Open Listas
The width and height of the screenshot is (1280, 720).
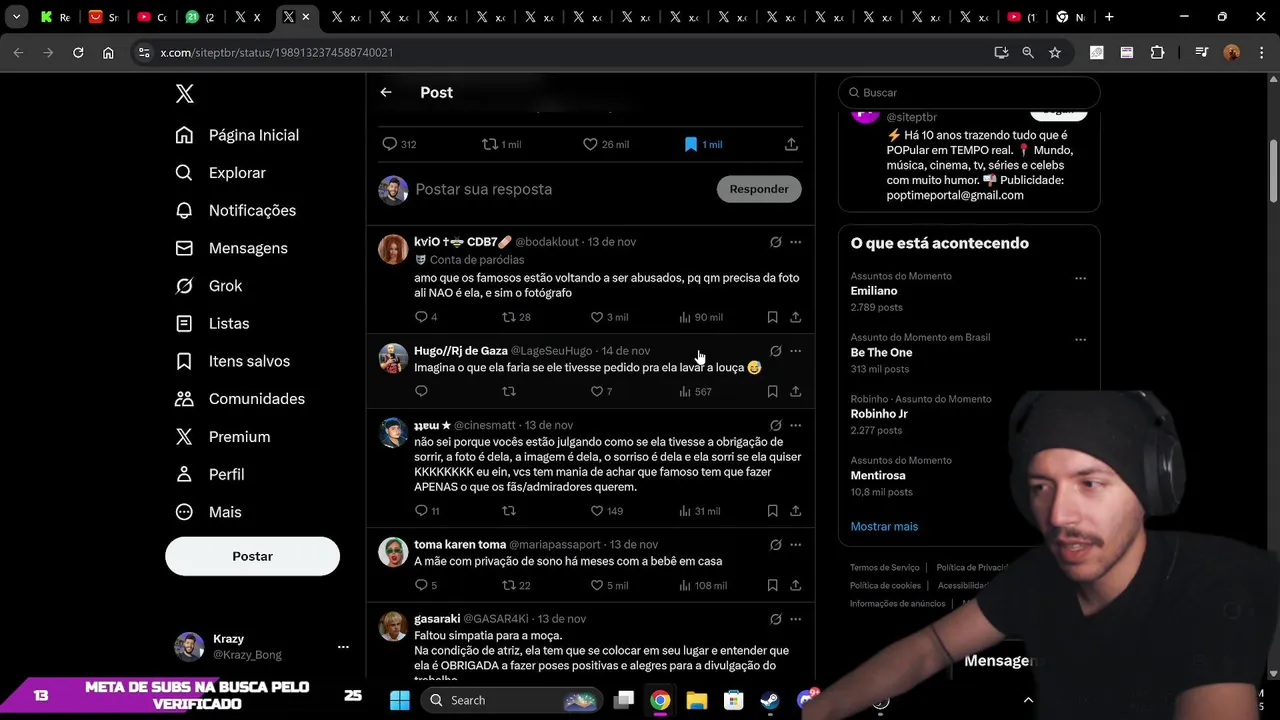[x=212, y=323]
